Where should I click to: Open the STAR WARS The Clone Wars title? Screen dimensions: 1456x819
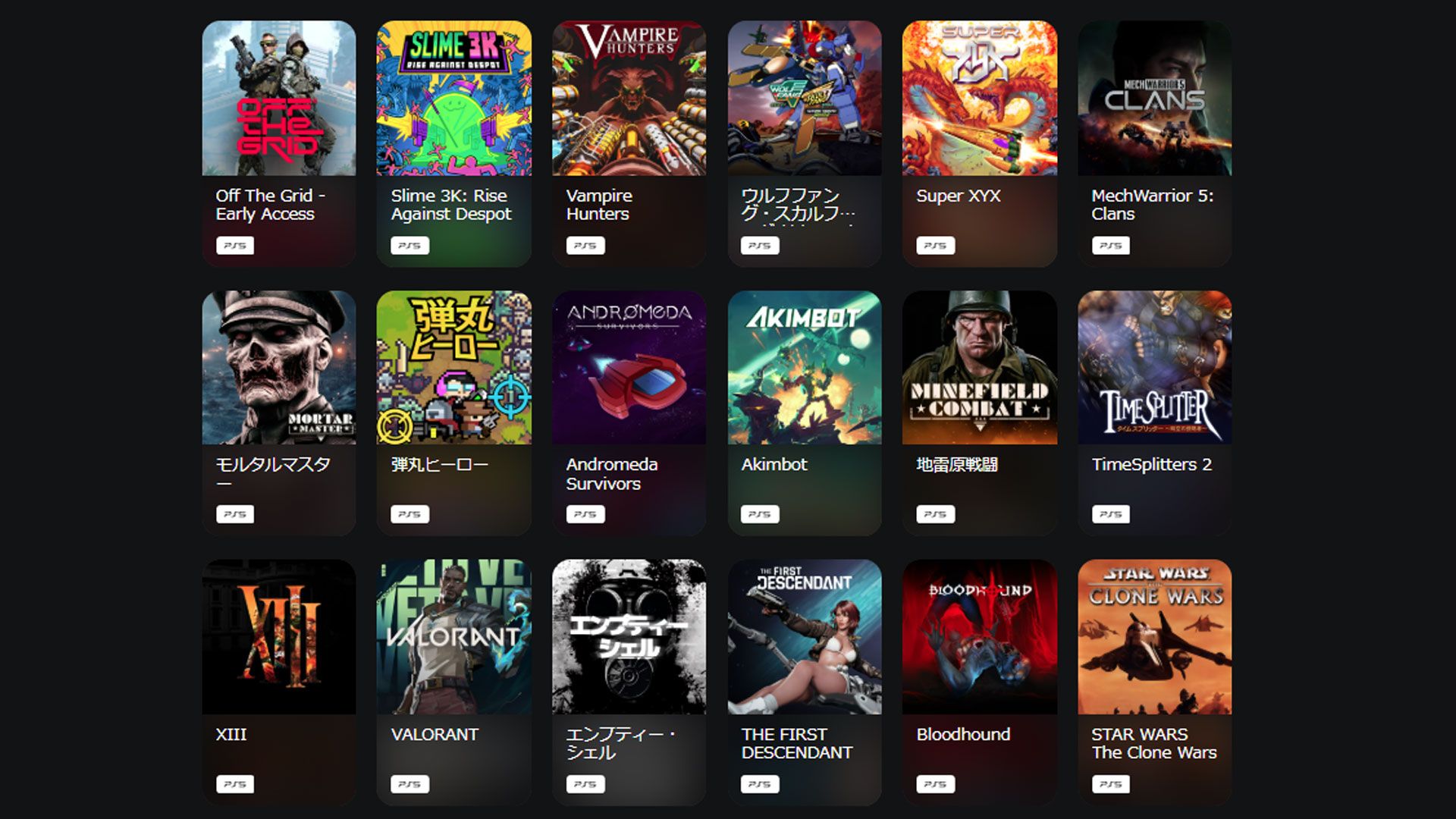point(1153,743)
